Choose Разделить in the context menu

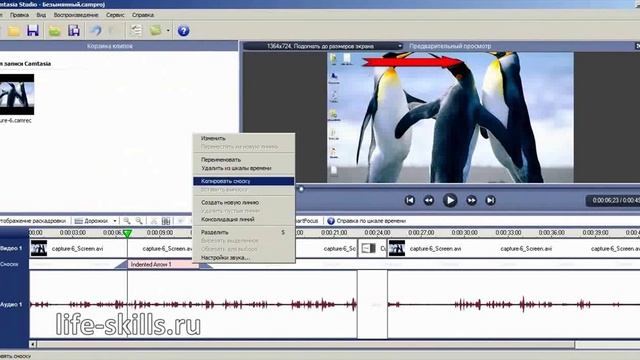[x=244, y=232]
